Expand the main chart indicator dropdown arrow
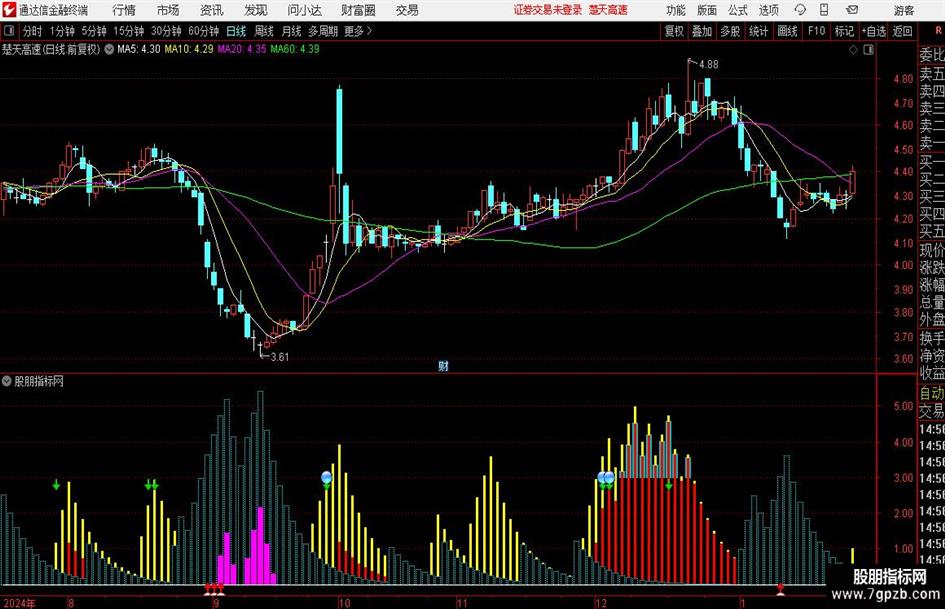The height and width of the screenshot is (609, 945). 109,49
